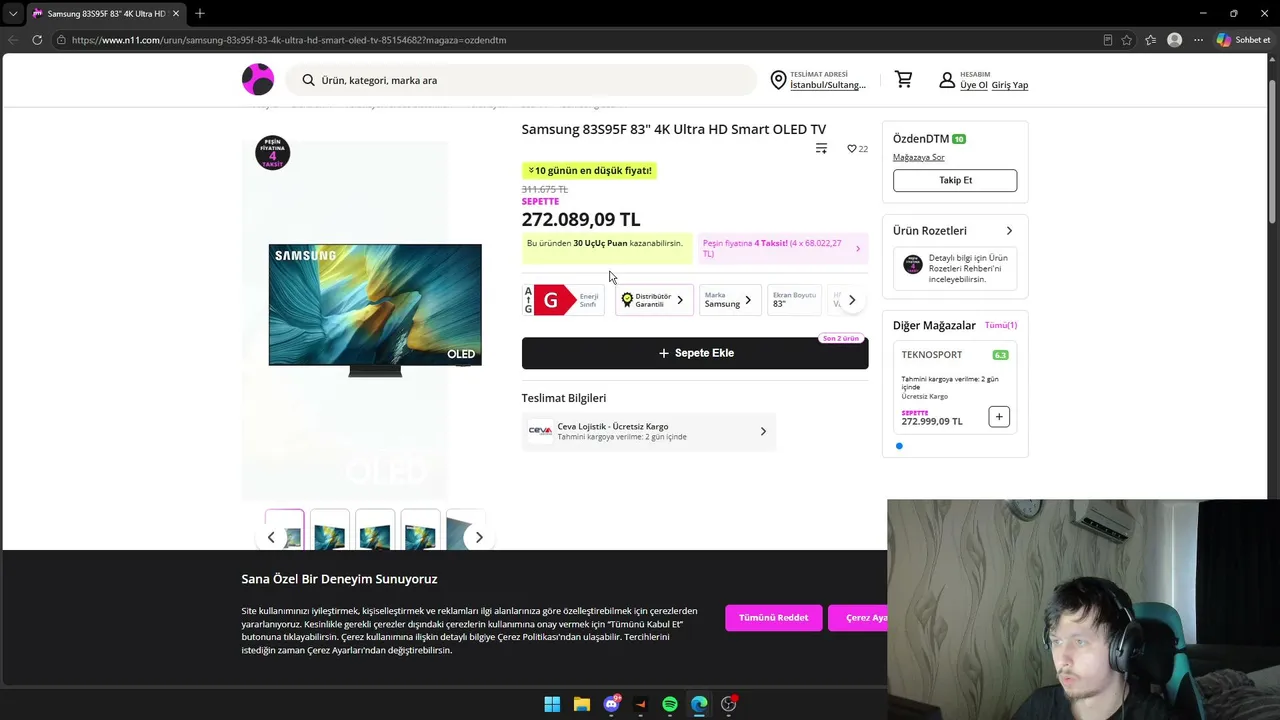Click the 10 günün en düşük fiyatı badge

coord(590,171)
